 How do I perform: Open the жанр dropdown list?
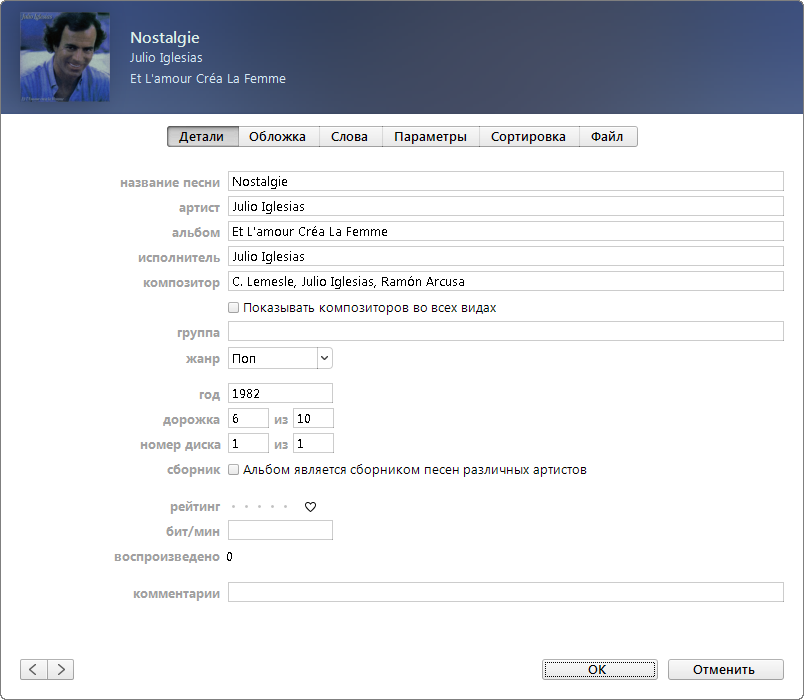tap(324, 358)
